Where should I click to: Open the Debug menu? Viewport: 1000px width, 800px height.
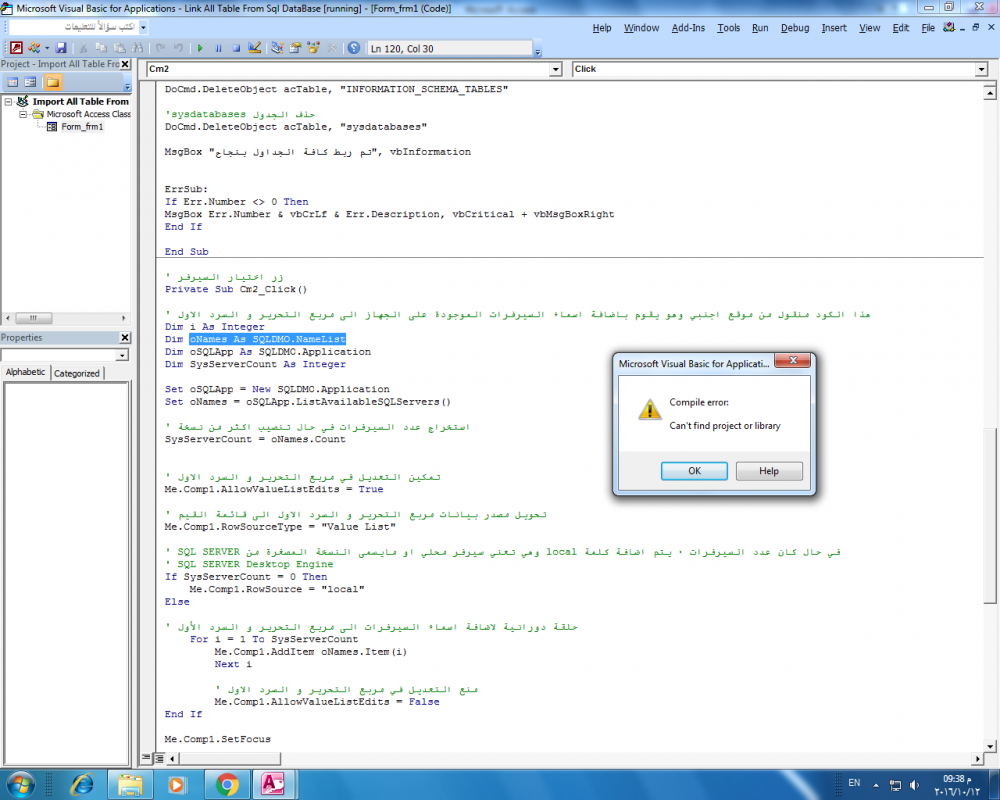coord(795,28)
